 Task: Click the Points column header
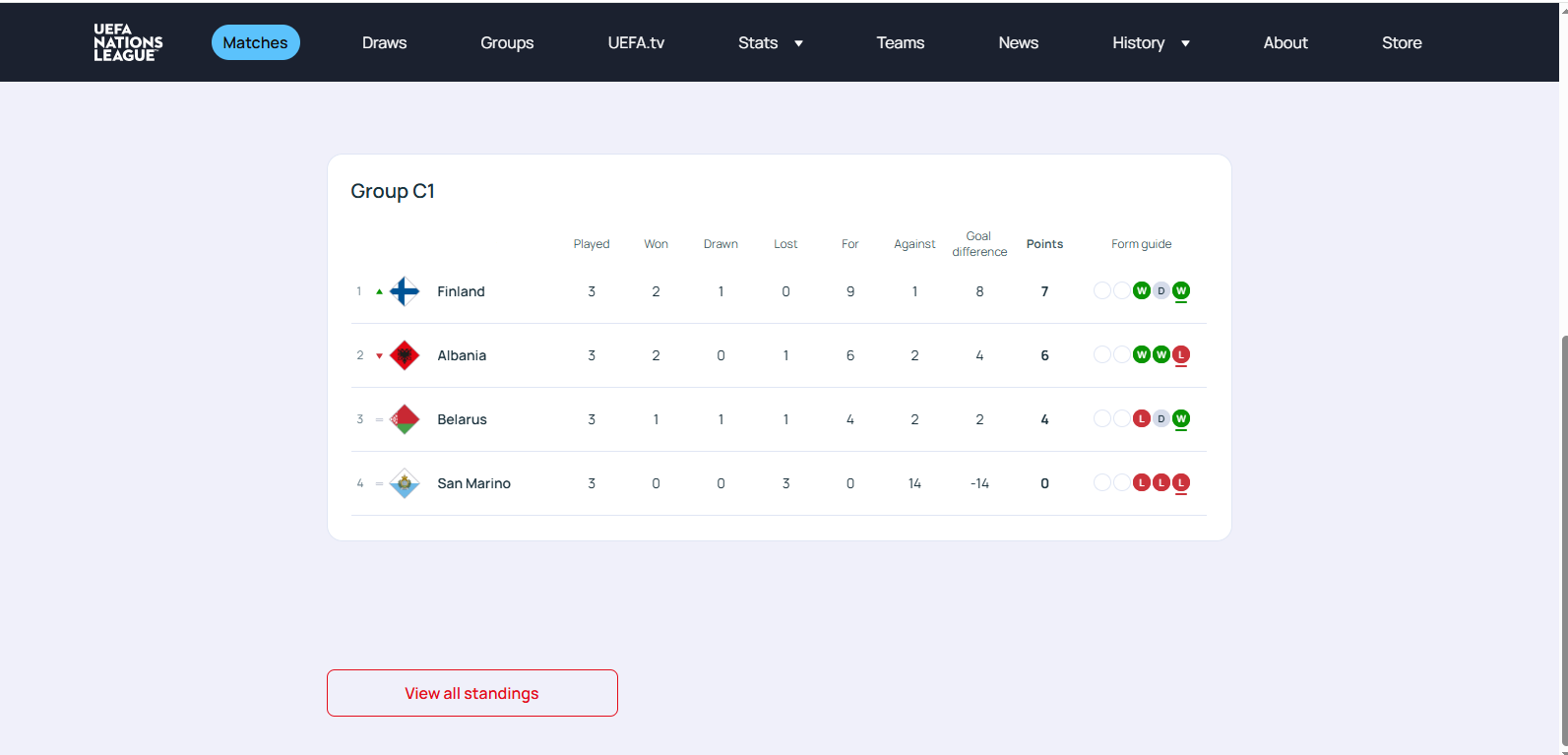(1044, 244)
